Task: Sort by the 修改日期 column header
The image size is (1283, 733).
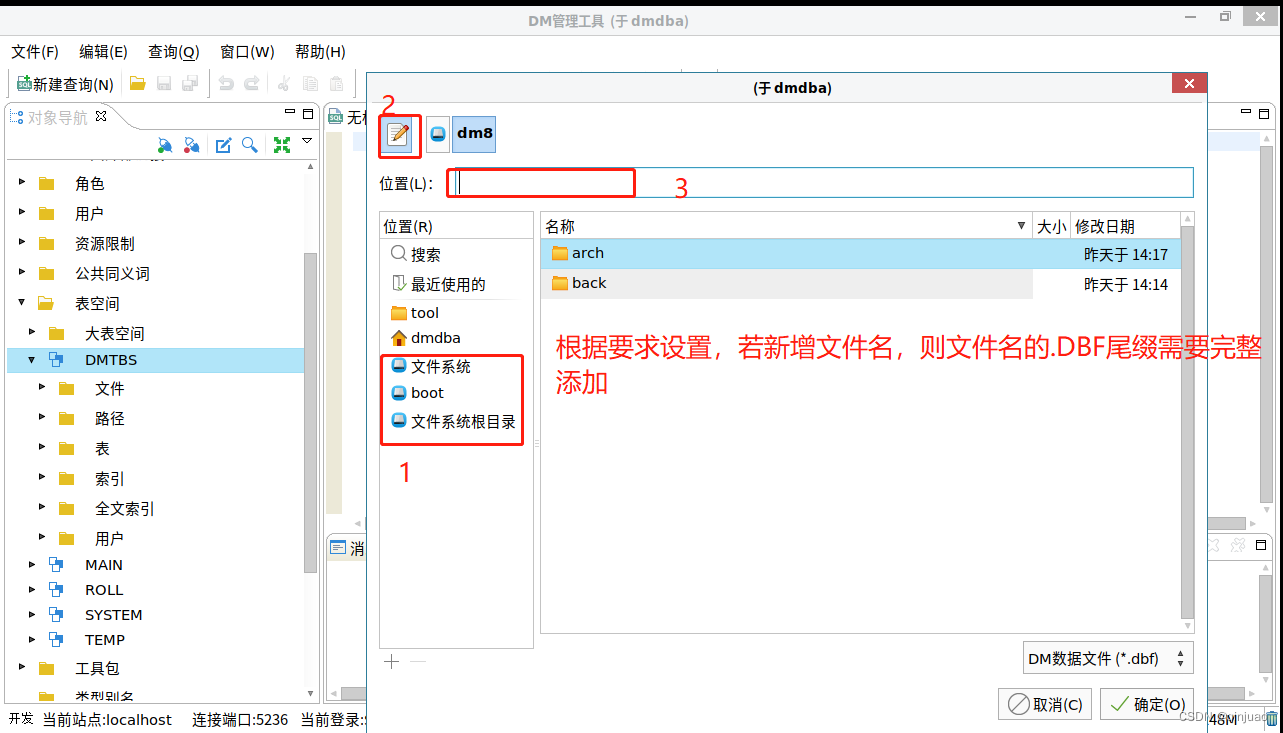Action: pyautogui.click(x=1125, y=226)
